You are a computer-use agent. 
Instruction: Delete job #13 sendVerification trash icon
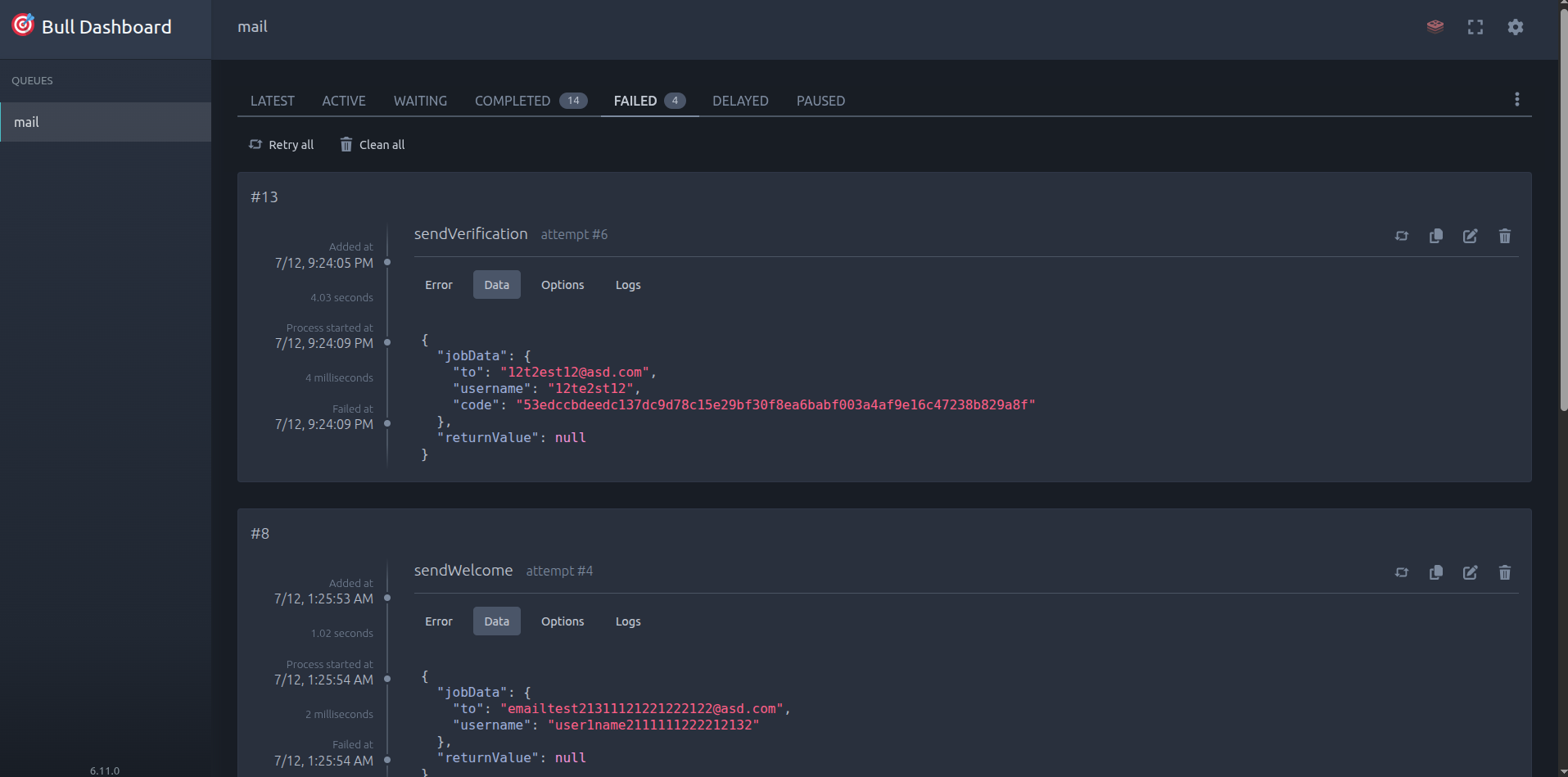[1505, 236]
